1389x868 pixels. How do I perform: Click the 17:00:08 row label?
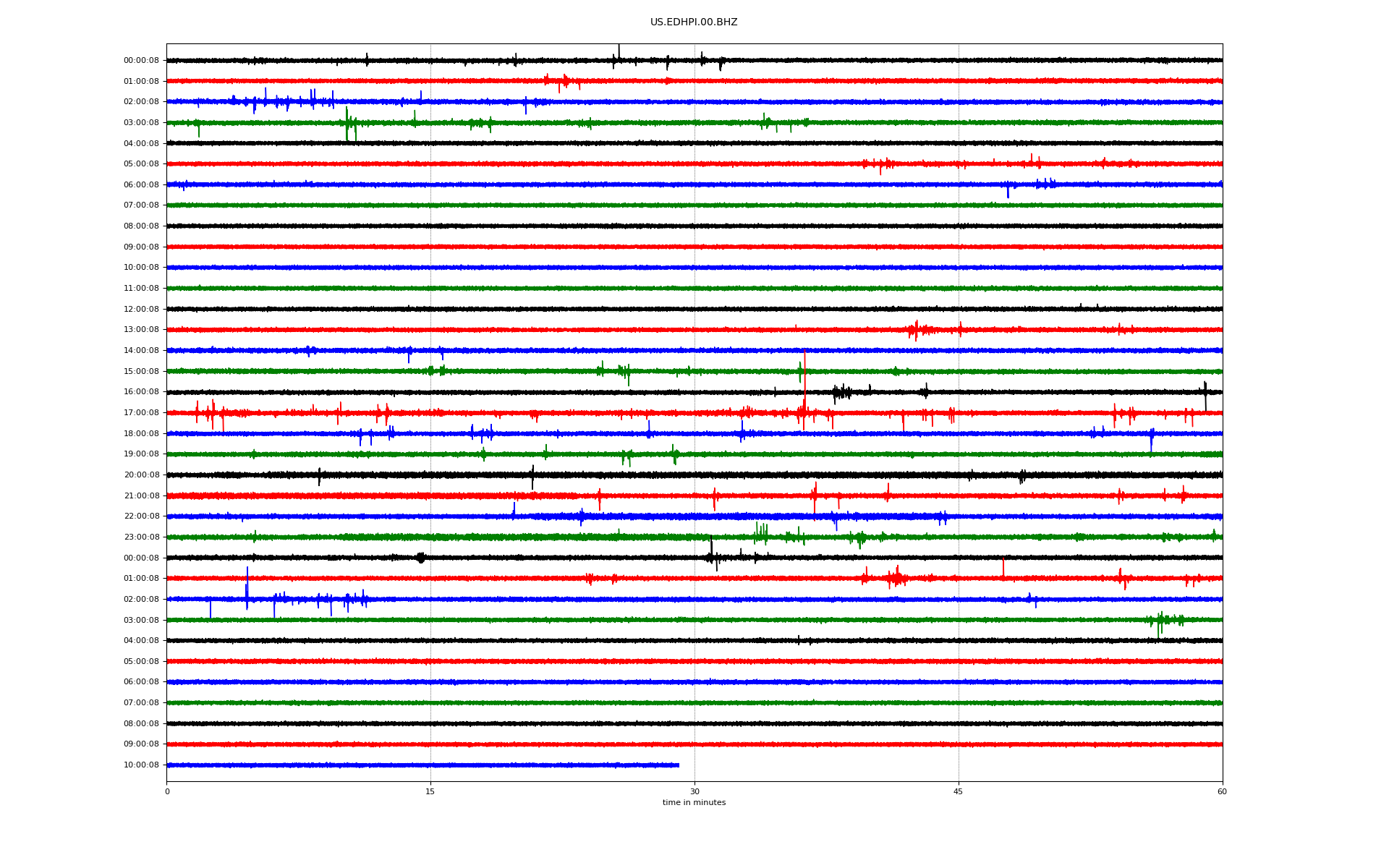tap(141, 413)
